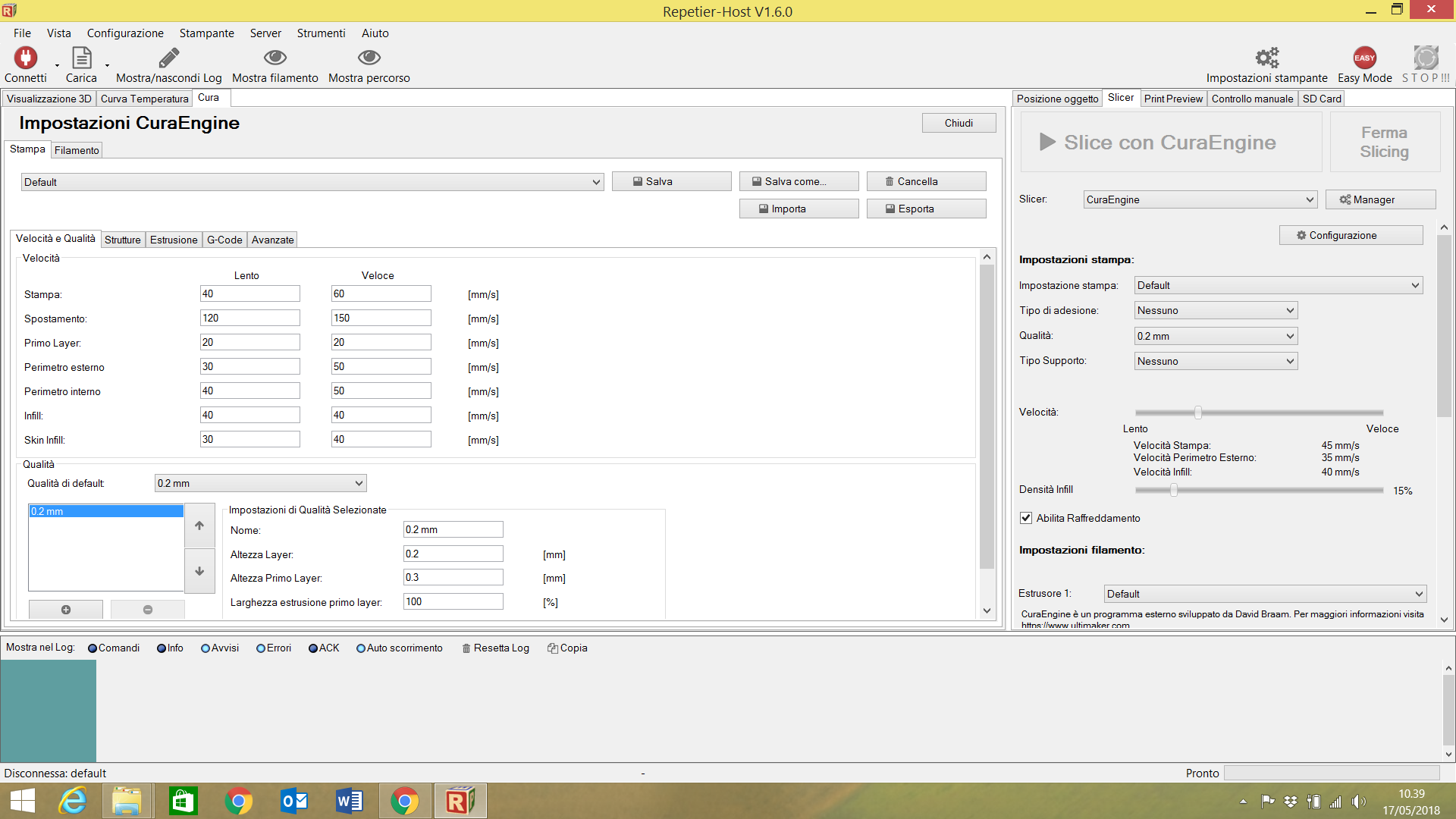Open the Strumenti menu
The width and height of the screenshot is (1456, 819).
[321, 33]
